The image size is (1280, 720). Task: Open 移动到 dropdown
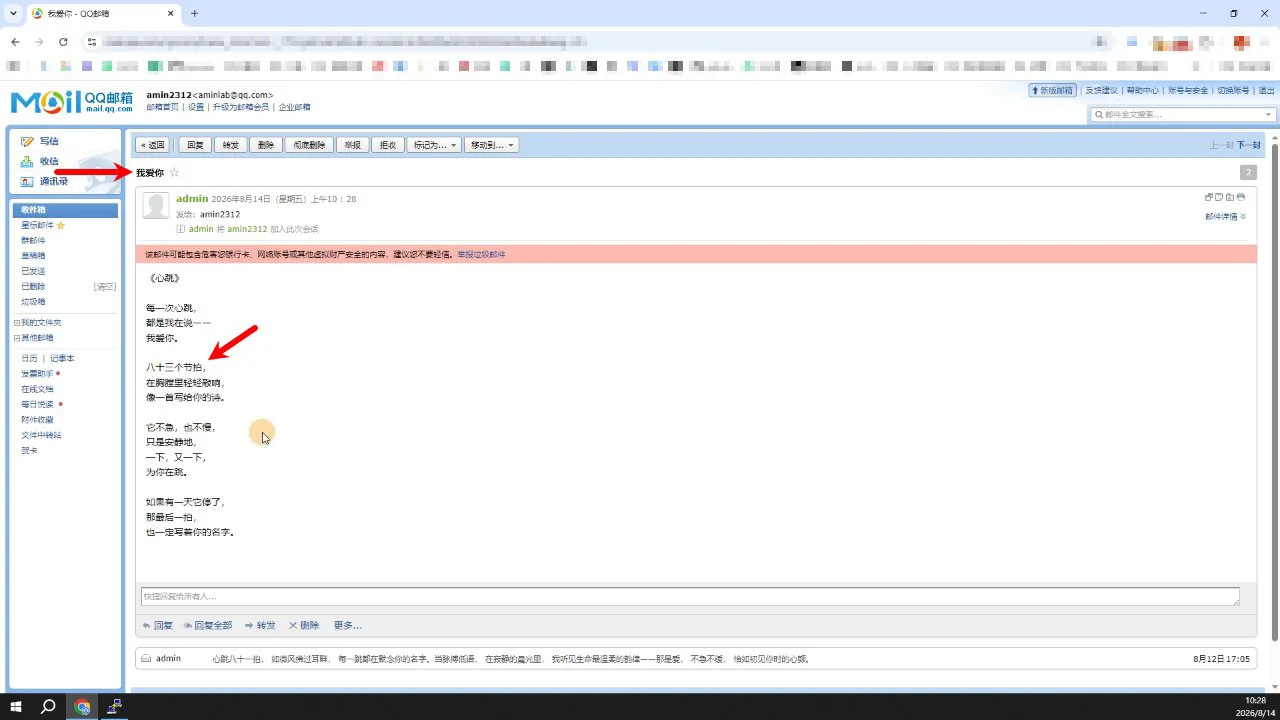click(x=491, y=145)
